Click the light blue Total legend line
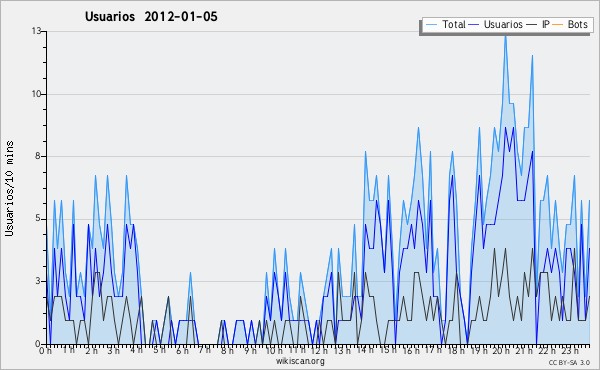This screenshot has width=600, height=370. click(x=431, y=25)
